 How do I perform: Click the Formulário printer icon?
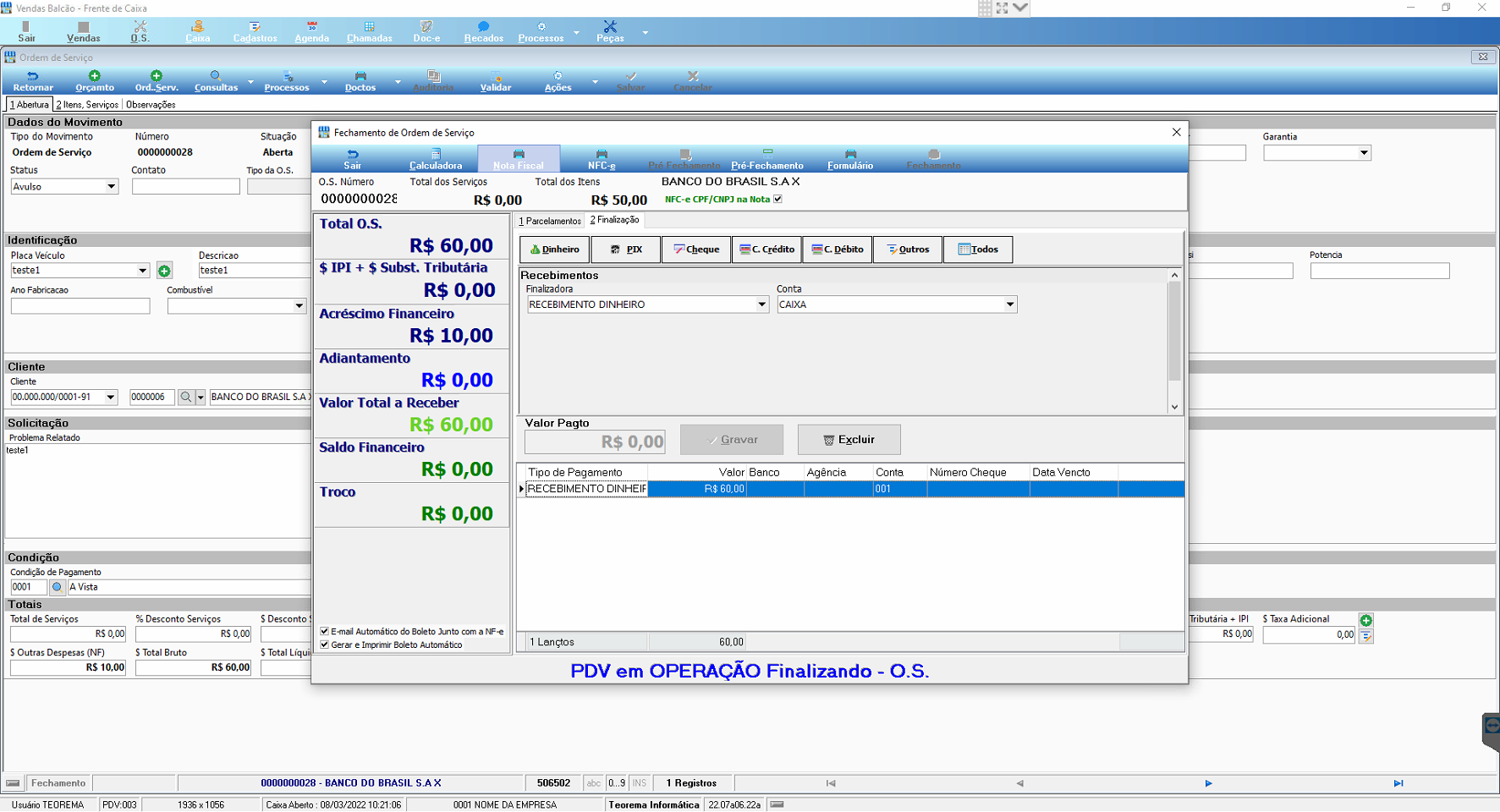coord(850,154)
